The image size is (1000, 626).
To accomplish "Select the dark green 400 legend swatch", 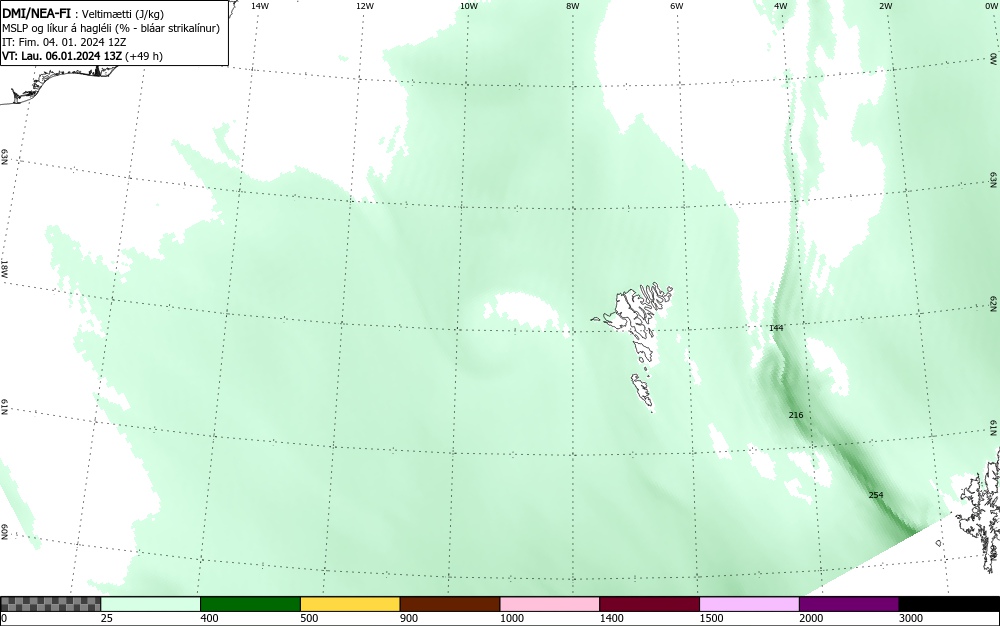I will coord(250,604).
